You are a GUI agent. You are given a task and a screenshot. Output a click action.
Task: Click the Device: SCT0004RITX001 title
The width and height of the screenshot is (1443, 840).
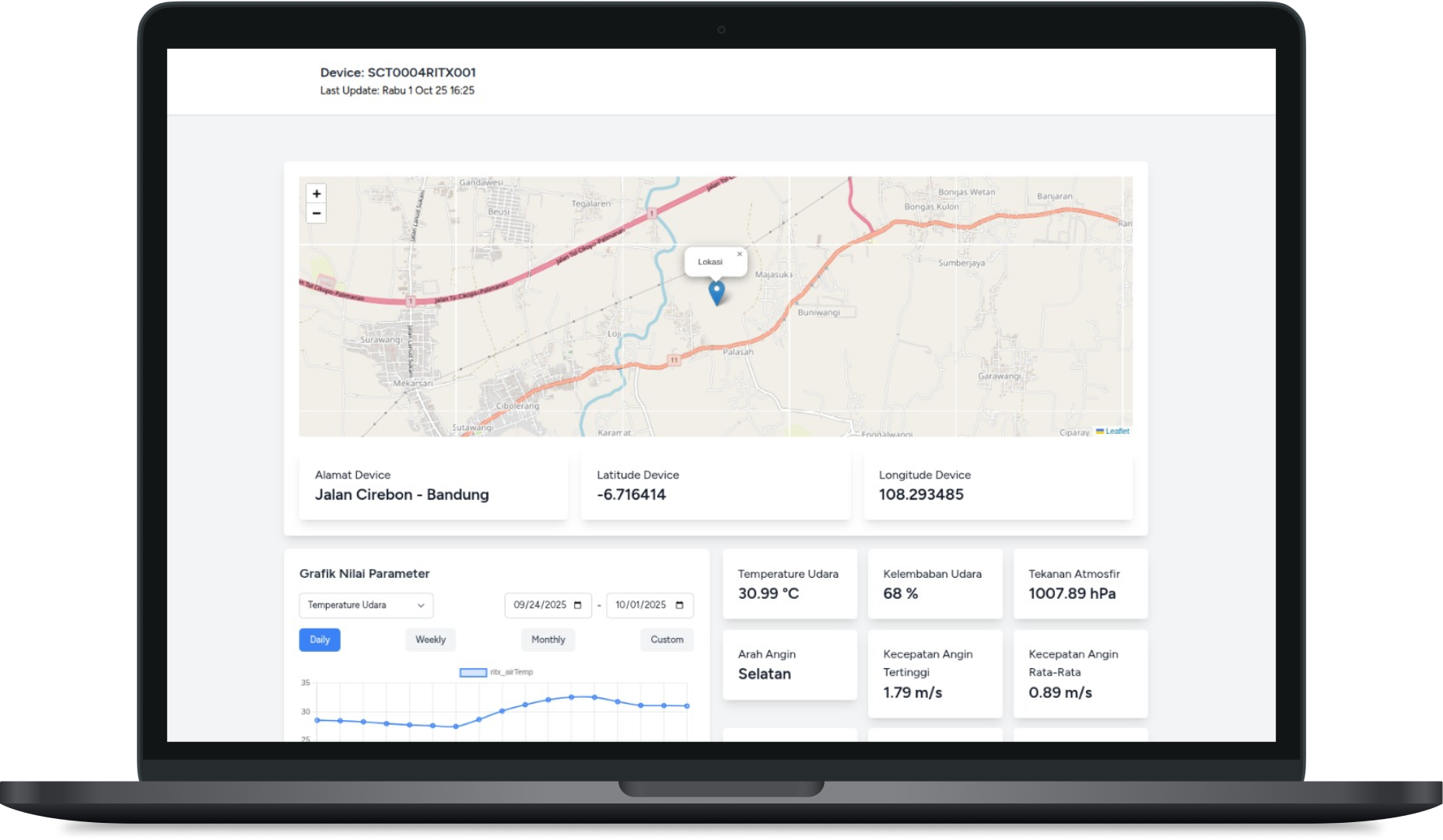tap(398, 72)
